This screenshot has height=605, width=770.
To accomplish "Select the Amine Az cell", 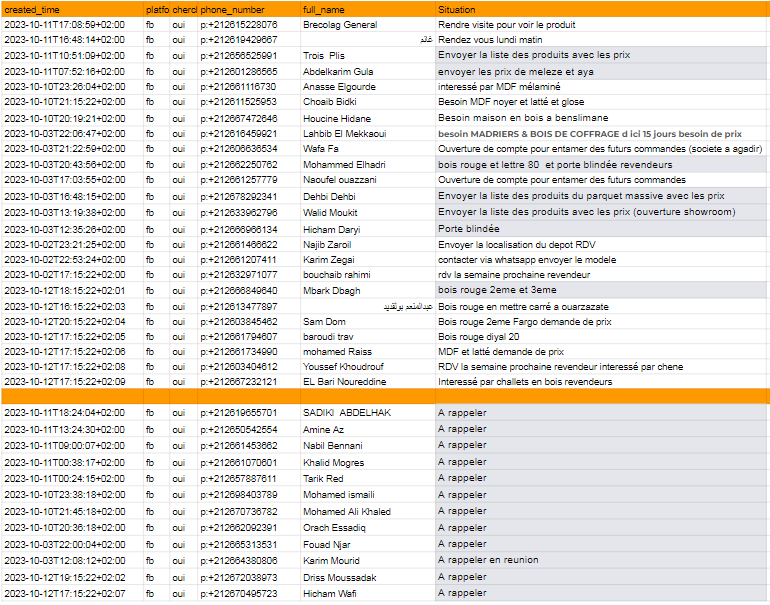I will (x=368, y=430).
